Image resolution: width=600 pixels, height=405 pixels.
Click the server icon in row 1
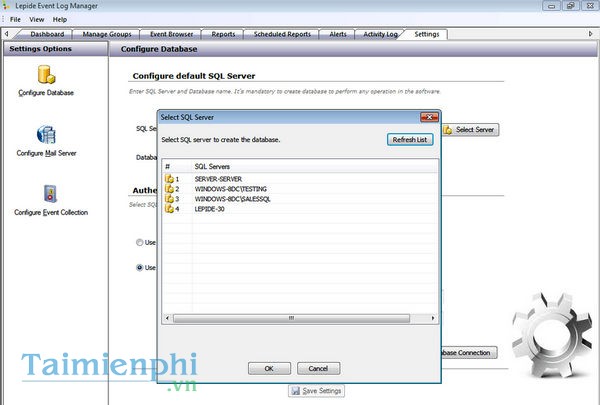[x=169, y=179]
